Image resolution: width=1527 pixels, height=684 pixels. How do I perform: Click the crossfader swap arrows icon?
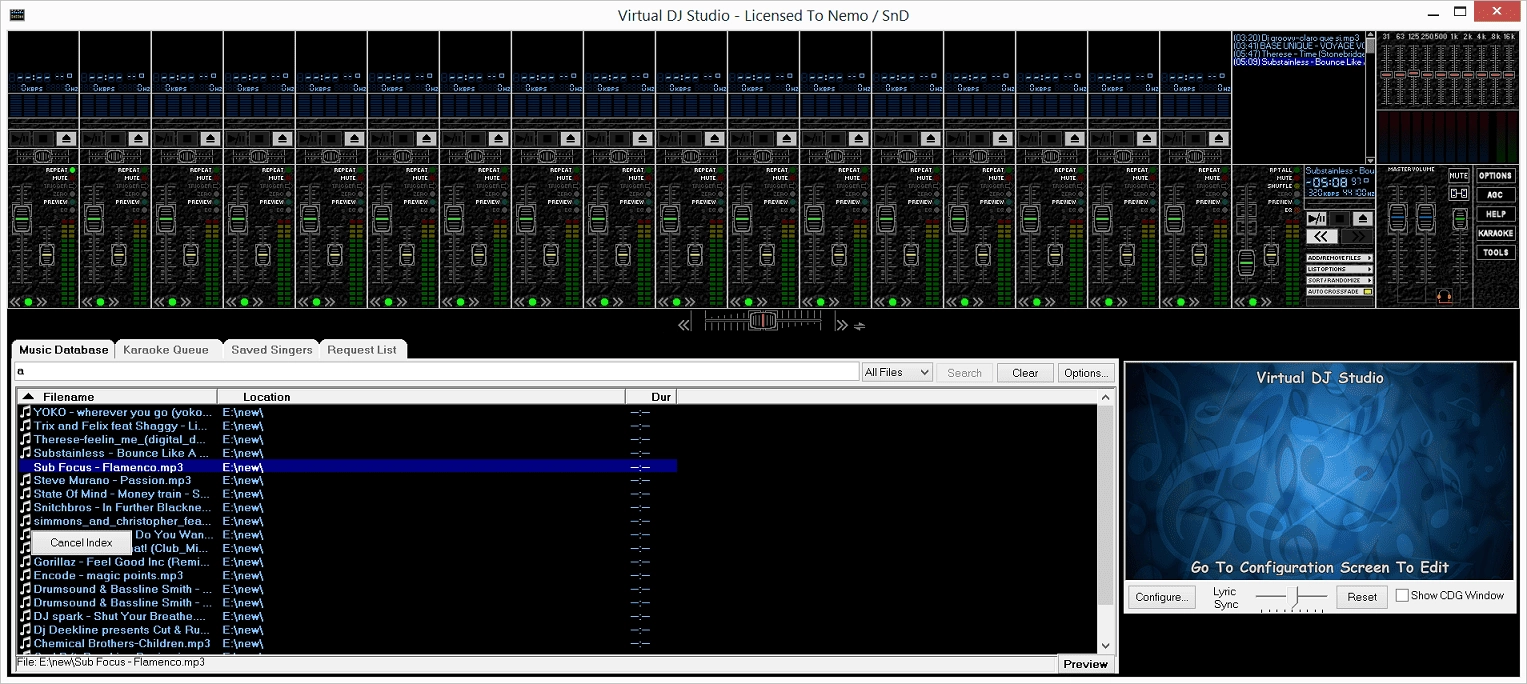(x=859, y=325)
